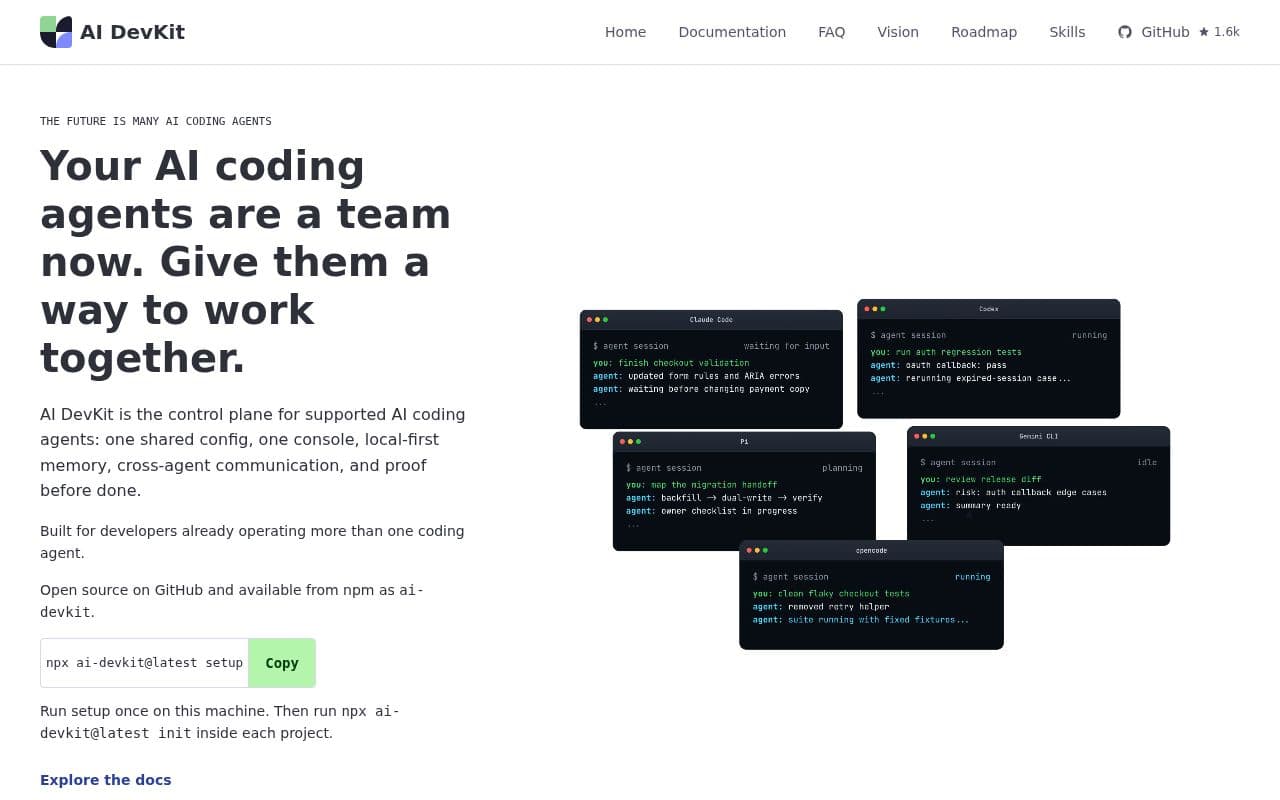The image size is (1280, 800).
Task: Click 'you: map the migration handoff' line
Action: [x=701, y=485]
